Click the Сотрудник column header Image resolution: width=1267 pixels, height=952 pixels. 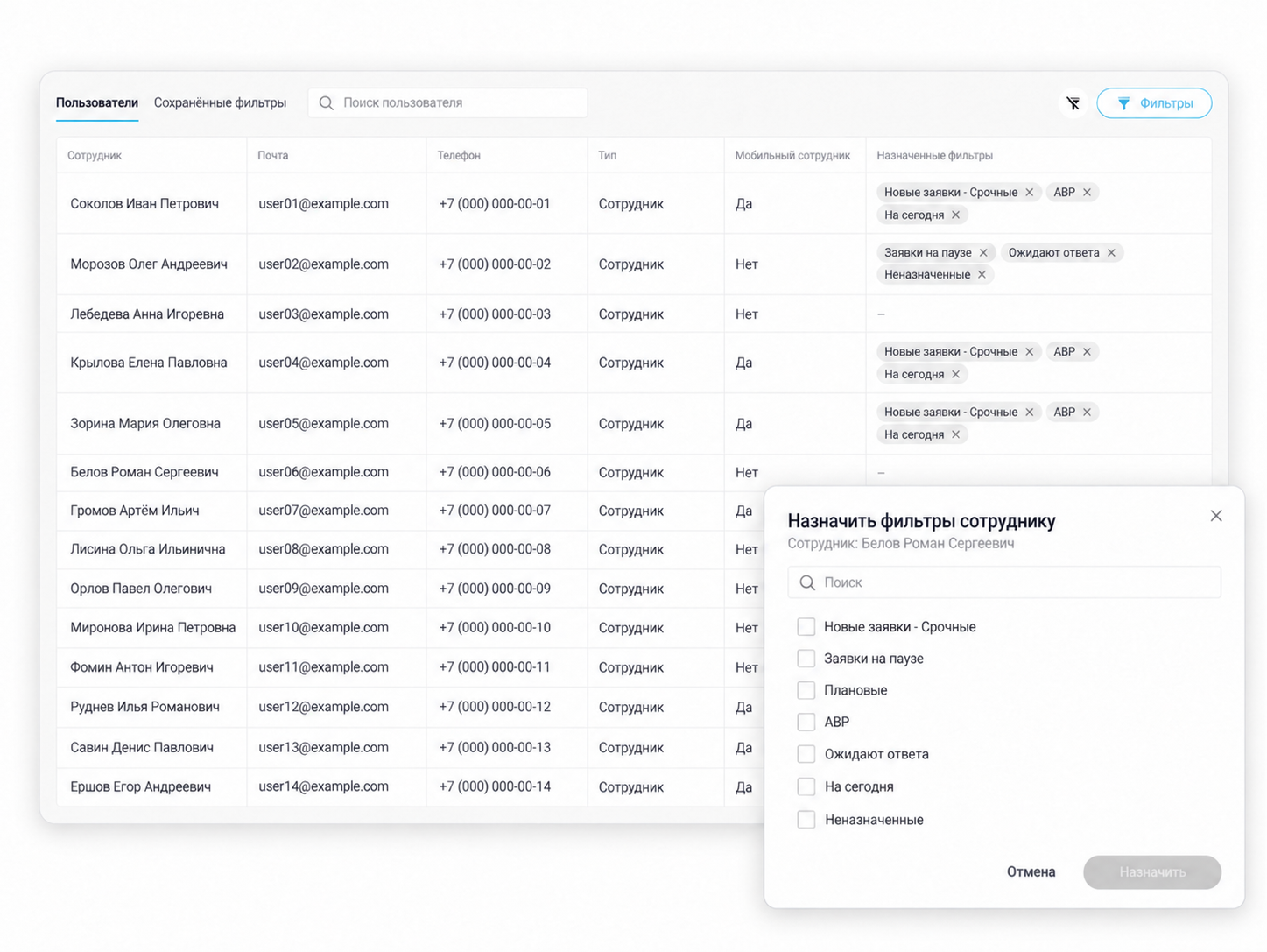(95, 156)
